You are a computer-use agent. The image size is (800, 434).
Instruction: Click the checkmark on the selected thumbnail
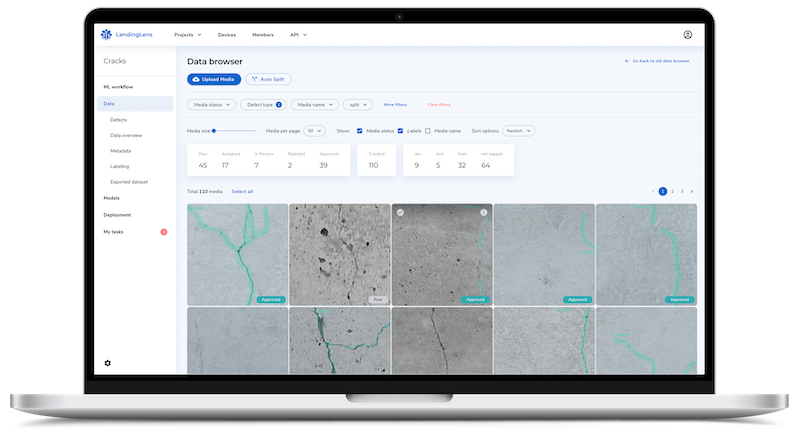(401, 212)
